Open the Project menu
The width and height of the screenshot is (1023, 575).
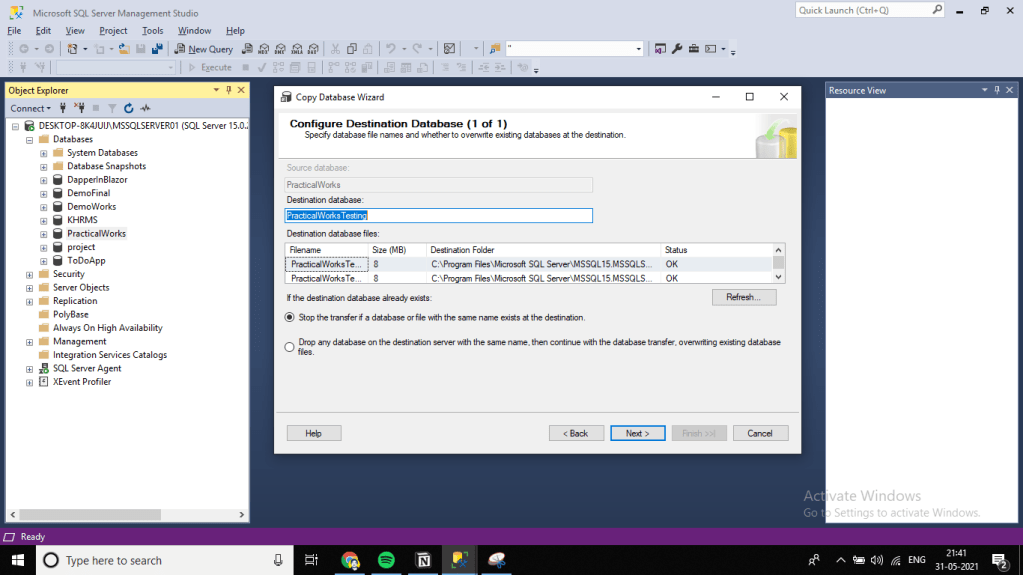pos(113,31)
